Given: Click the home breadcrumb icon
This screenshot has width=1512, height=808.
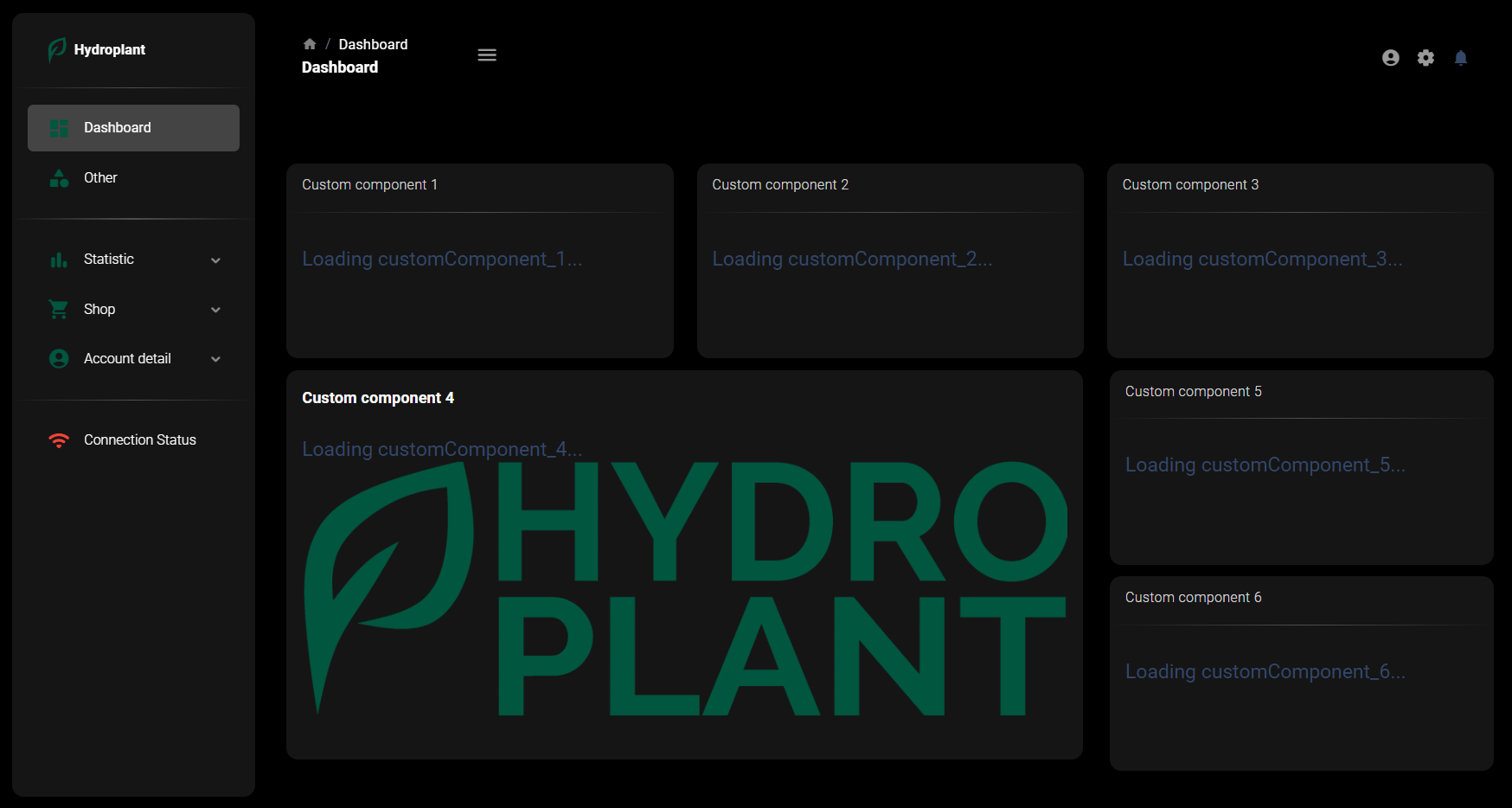Looking at the screenshot, I should point(309,43).
